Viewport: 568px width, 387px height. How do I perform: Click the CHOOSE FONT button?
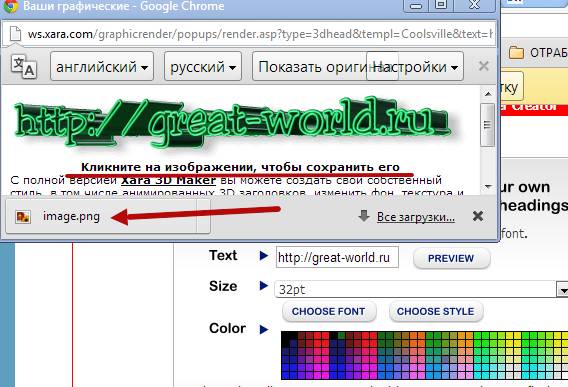pyautogui.click(x=329, y=311)
